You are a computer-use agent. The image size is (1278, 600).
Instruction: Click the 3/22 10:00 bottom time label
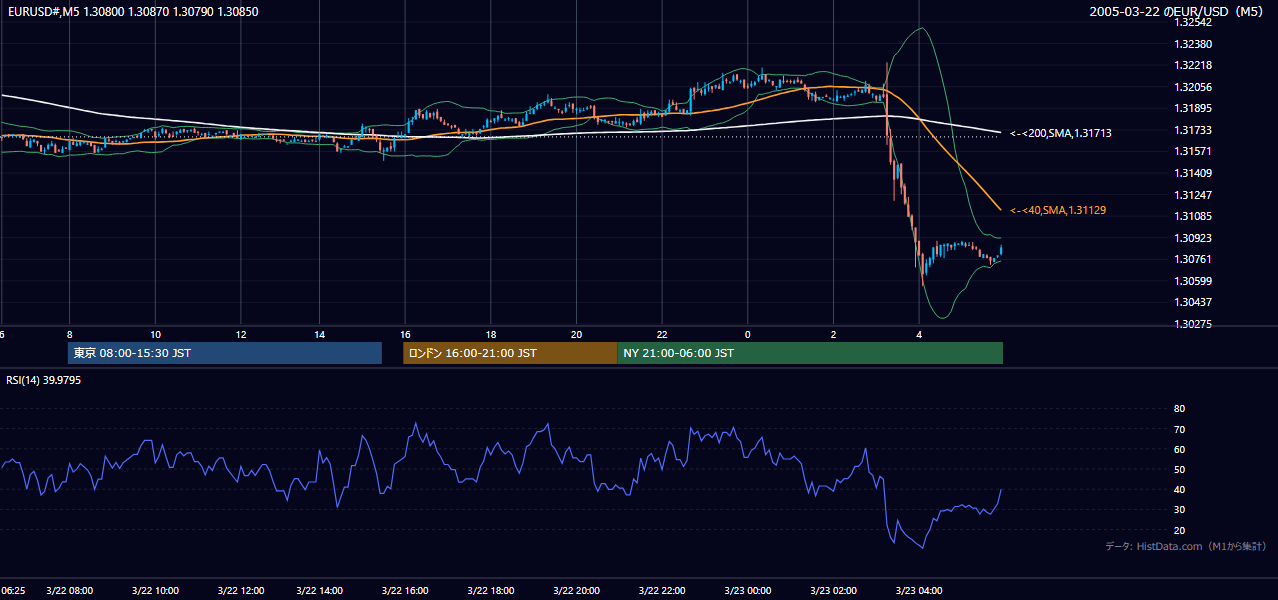coord(155,591)
